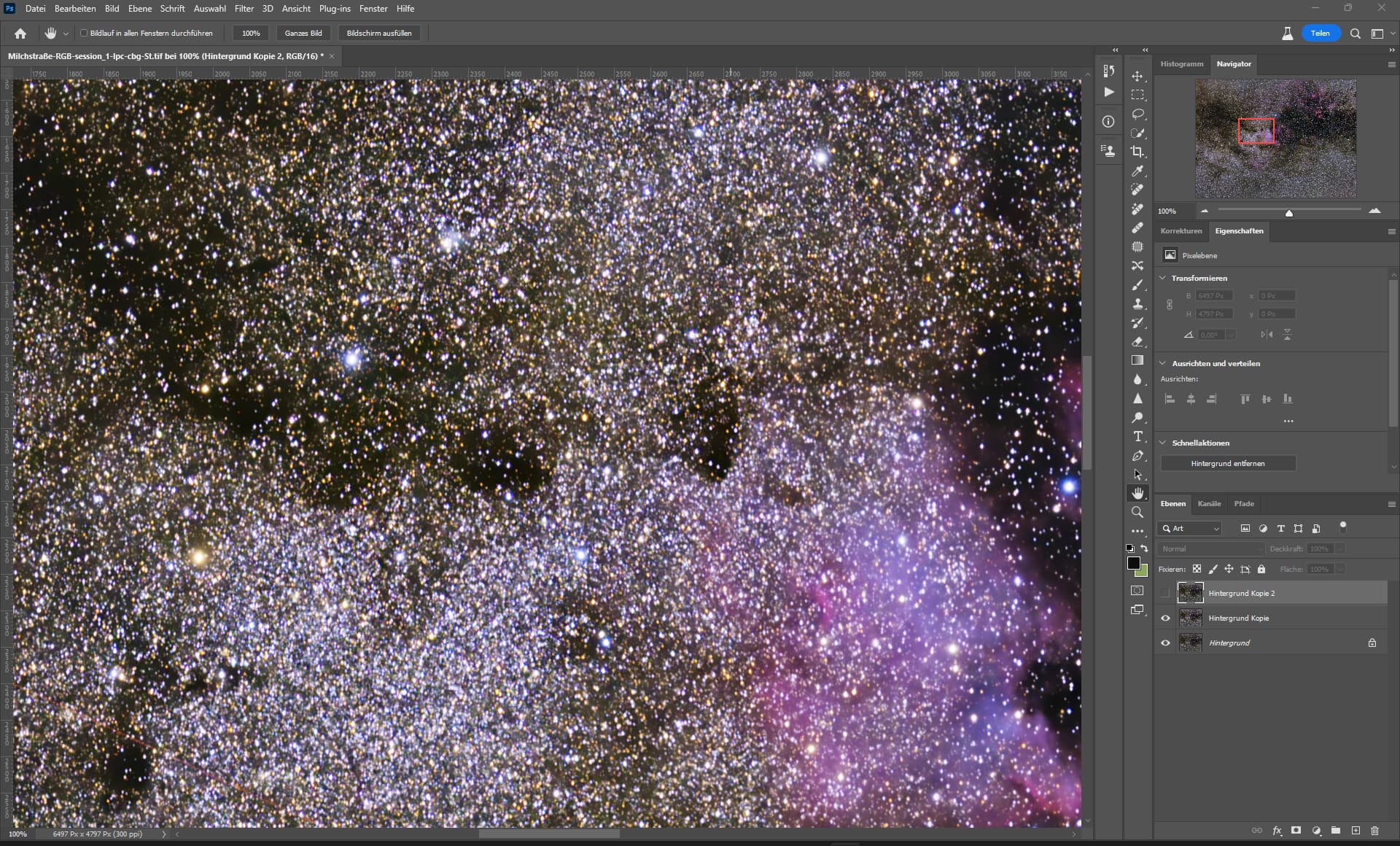Enable Bildlauf in allen Fenstern durchführen
1400x846 pixels.
tap(85, 33)
